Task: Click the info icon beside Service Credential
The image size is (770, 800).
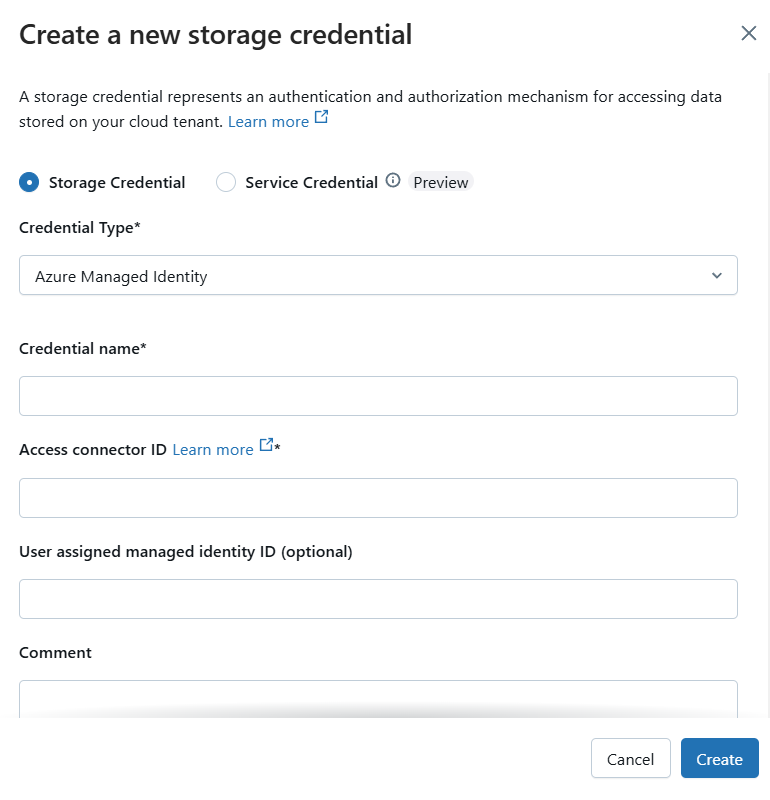Action: tap(393, 181)
